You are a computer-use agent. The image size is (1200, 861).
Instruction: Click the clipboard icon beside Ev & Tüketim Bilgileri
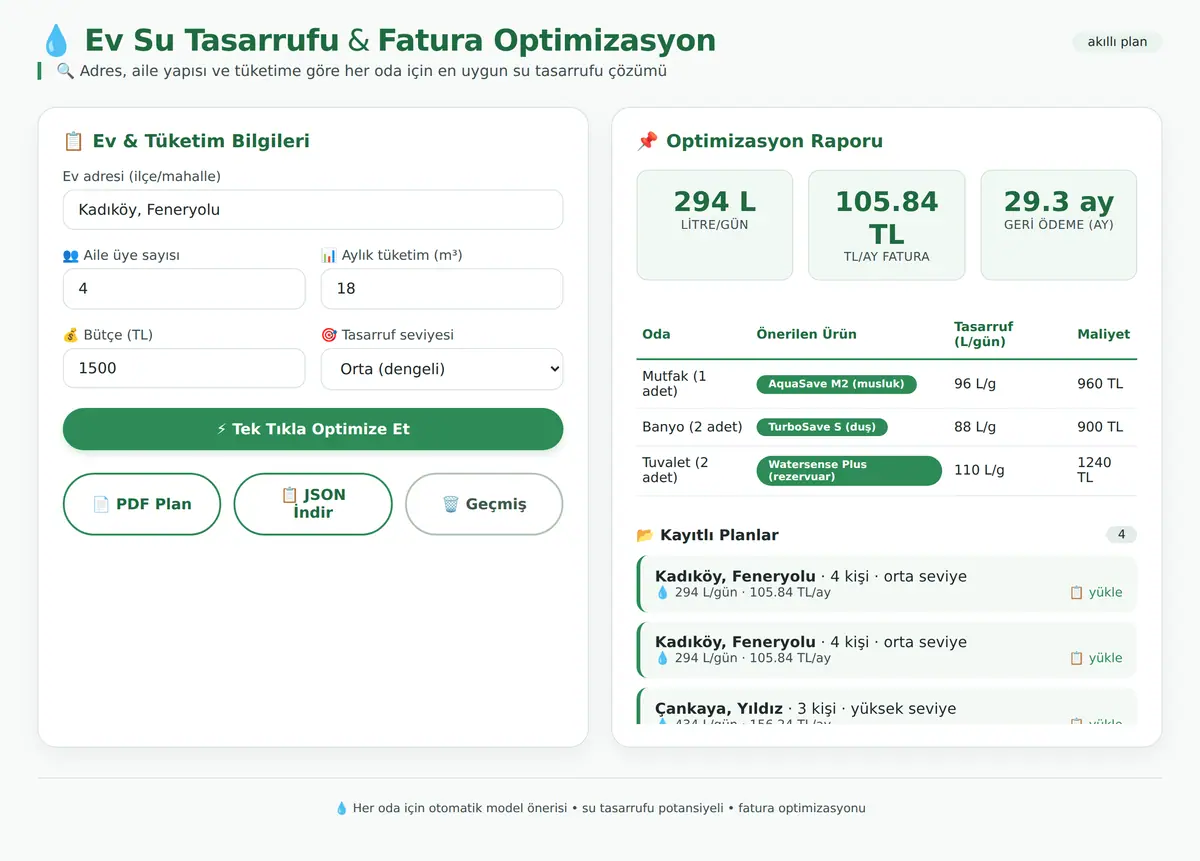tap(73, 141)
